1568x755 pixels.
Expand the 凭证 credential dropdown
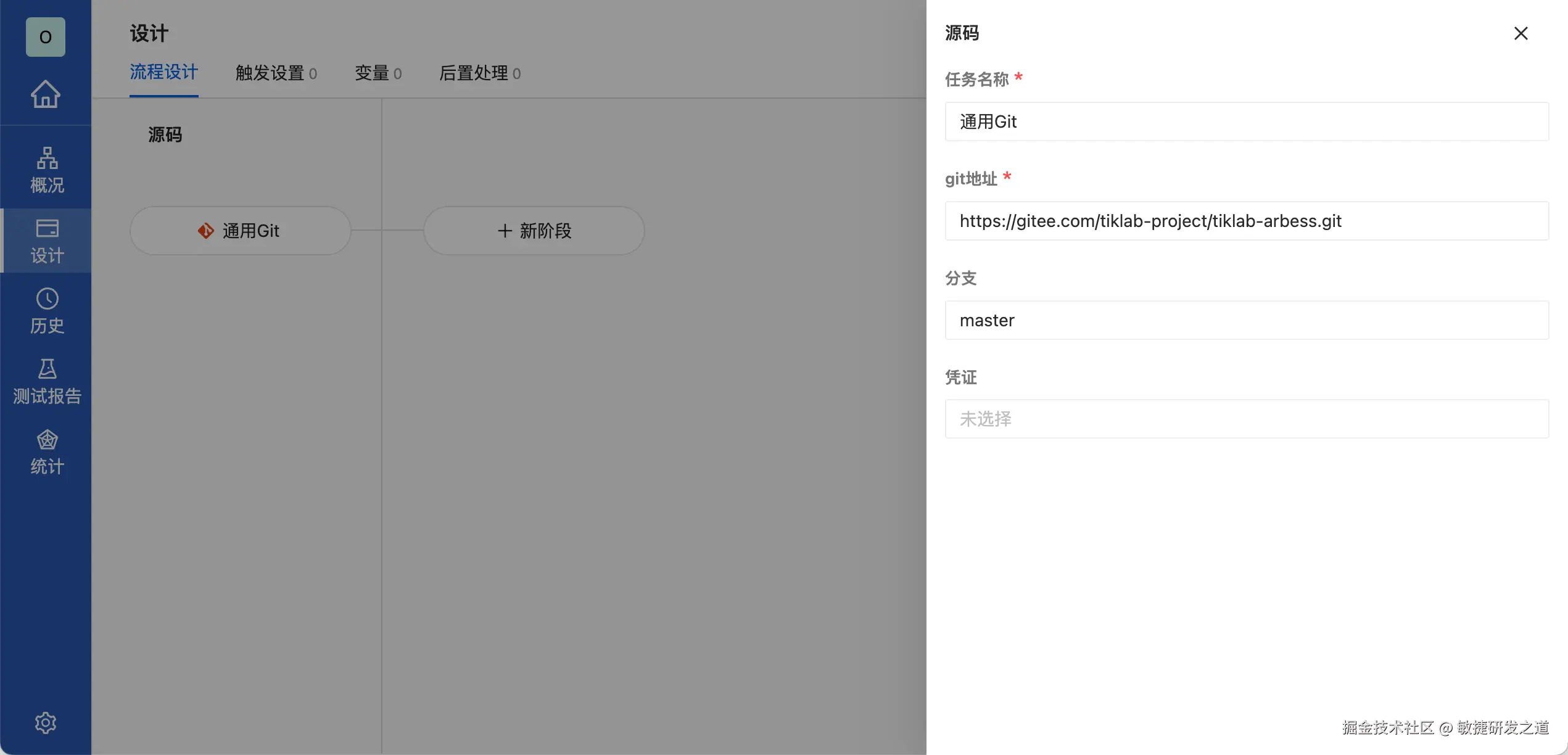tap(1246, 419)
